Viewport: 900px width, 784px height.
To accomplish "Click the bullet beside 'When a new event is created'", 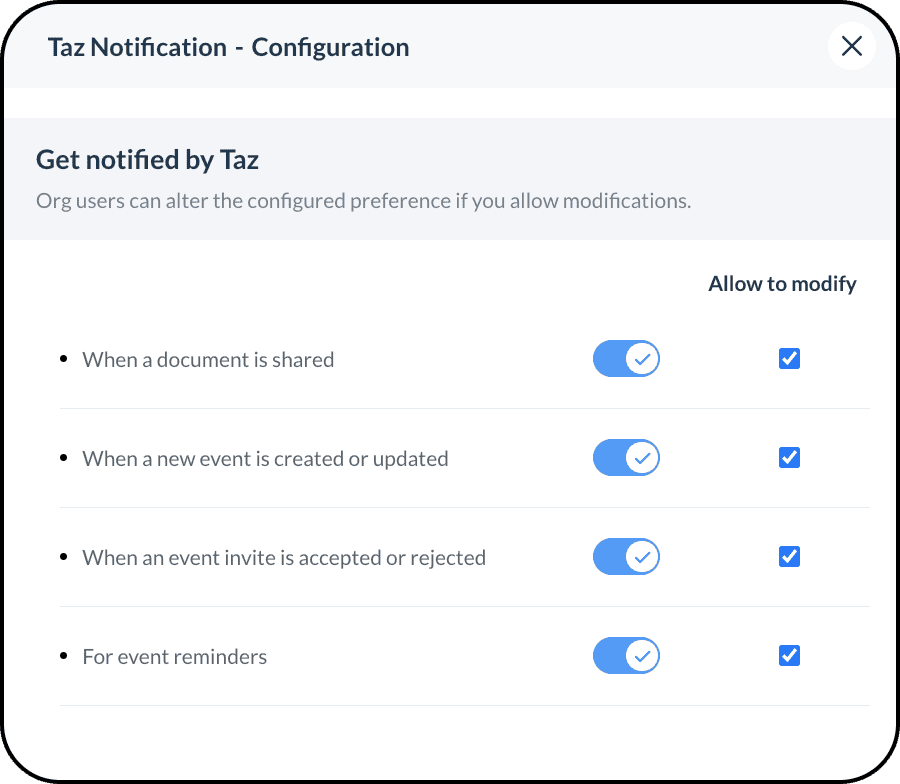I will (x=65, y=457).
